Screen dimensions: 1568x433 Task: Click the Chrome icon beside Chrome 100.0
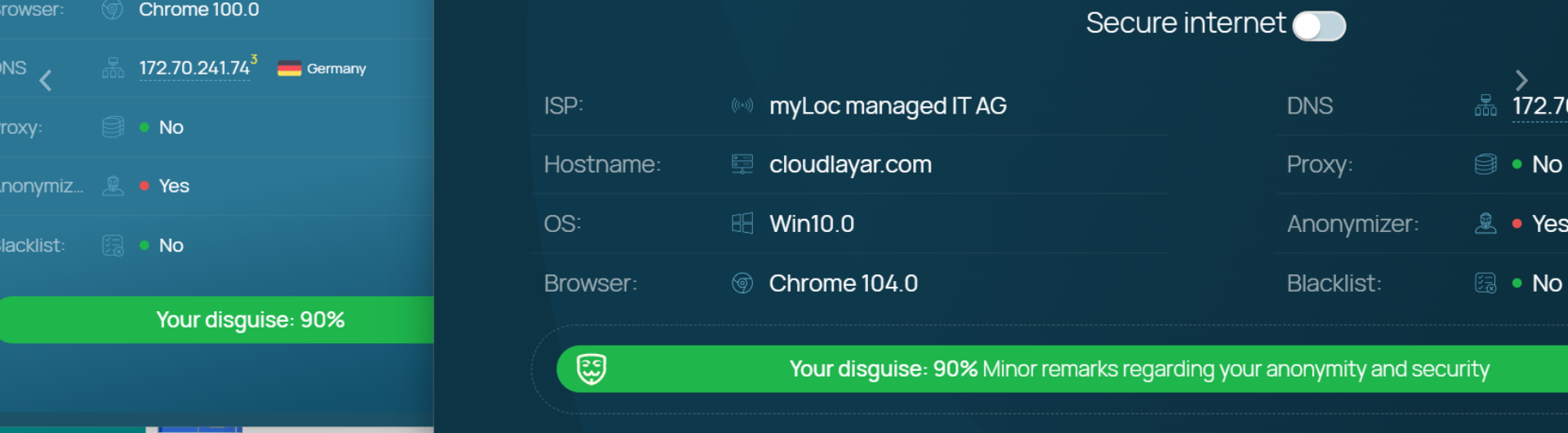coord(113,10)
